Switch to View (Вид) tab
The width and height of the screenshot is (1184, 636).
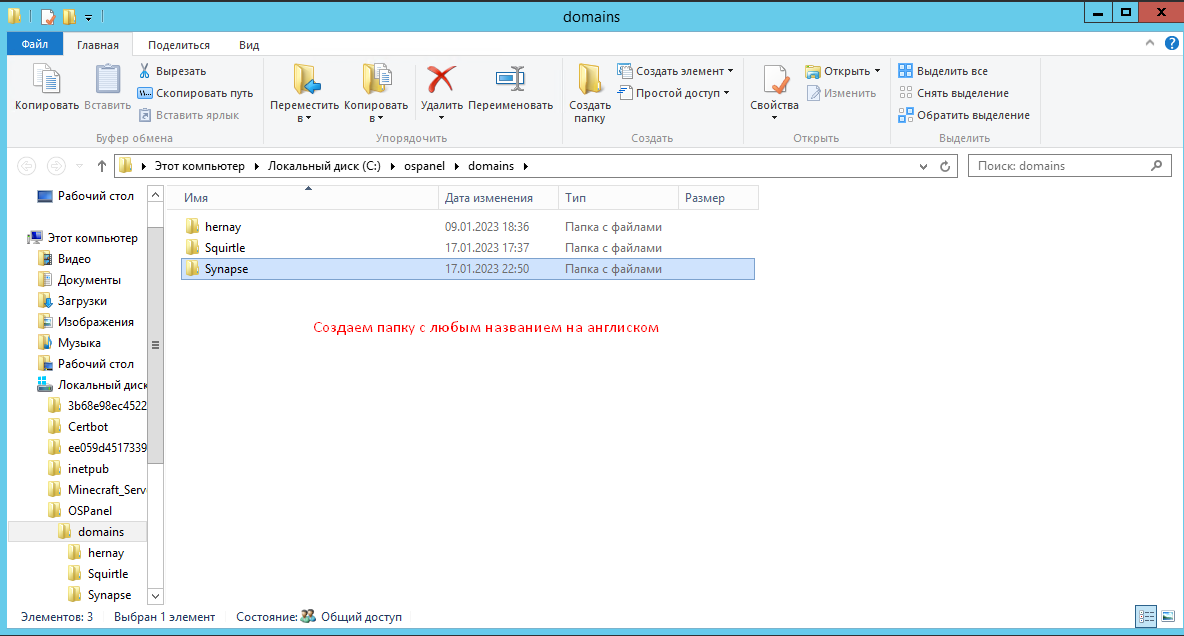(249, 45)
